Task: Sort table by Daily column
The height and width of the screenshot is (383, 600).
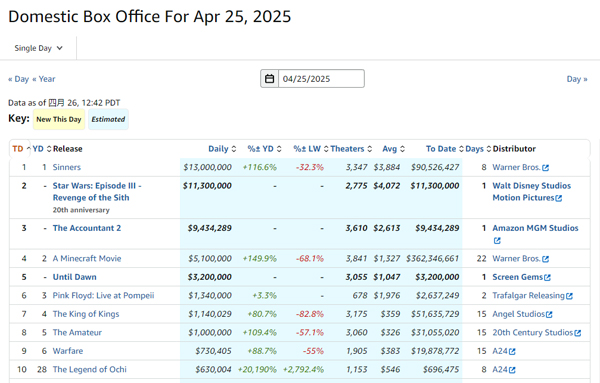Action: click(x=222, y=149)
